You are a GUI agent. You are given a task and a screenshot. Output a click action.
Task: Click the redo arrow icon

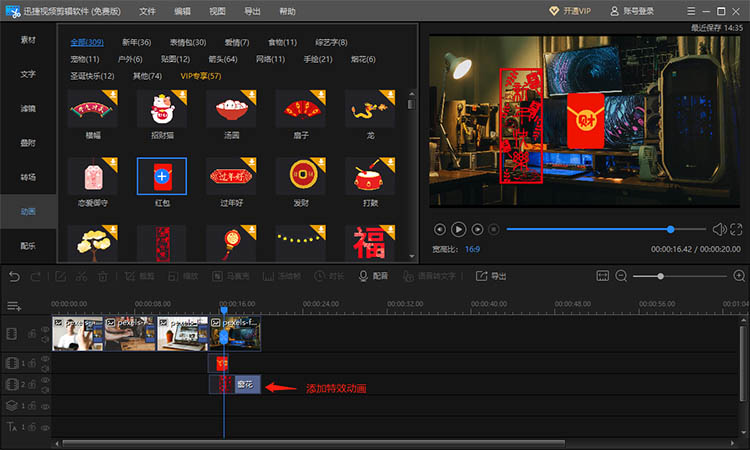click(x=35, y=276)
